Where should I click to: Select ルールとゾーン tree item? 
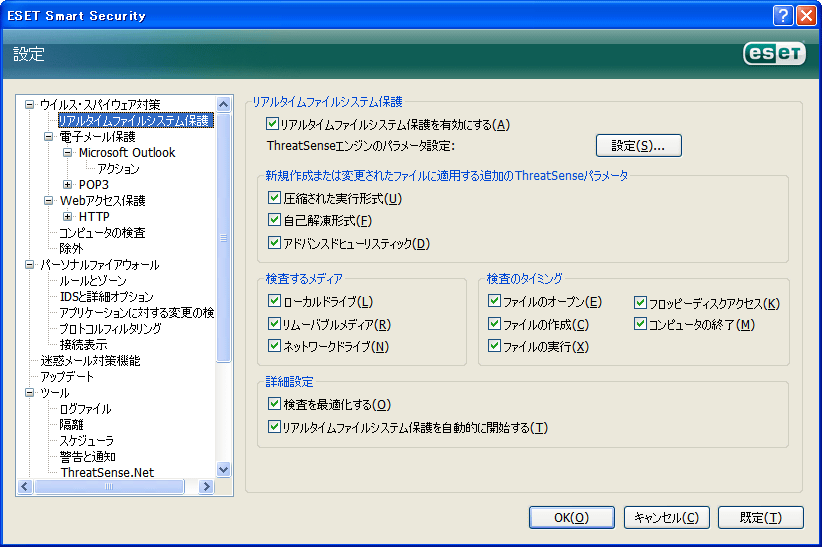pos(93,281)
